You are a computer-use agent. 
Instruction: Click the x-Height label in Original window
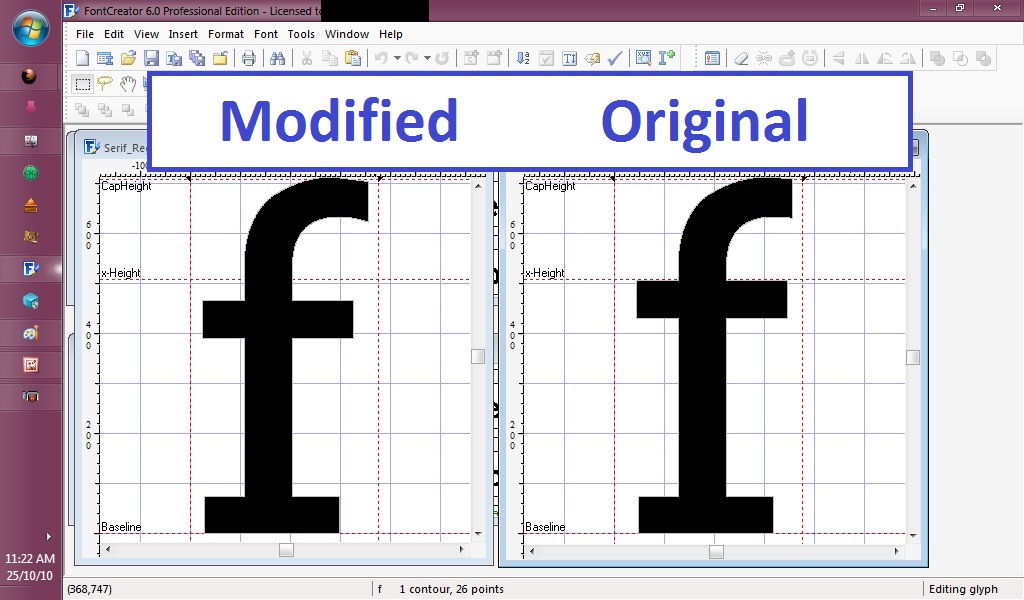[x=545, y=273]
